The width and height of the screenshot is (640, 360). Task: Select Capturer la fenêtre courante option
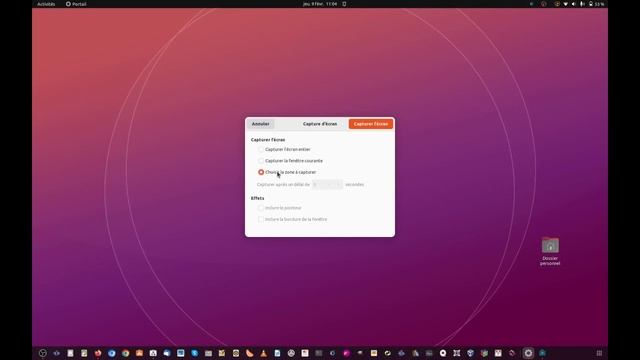click(x=261, y=161)
